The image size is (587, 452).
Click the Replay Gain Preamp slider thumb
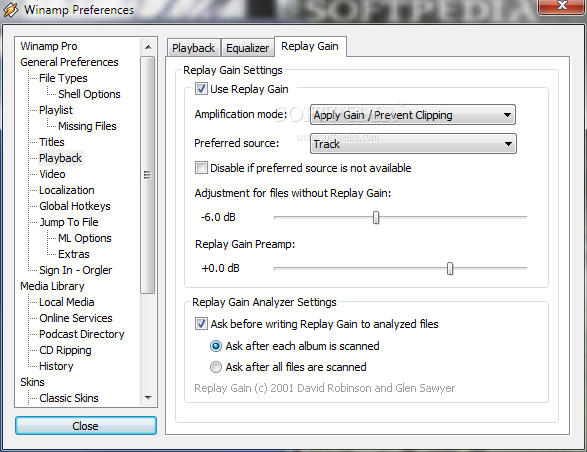click(450, 268)
